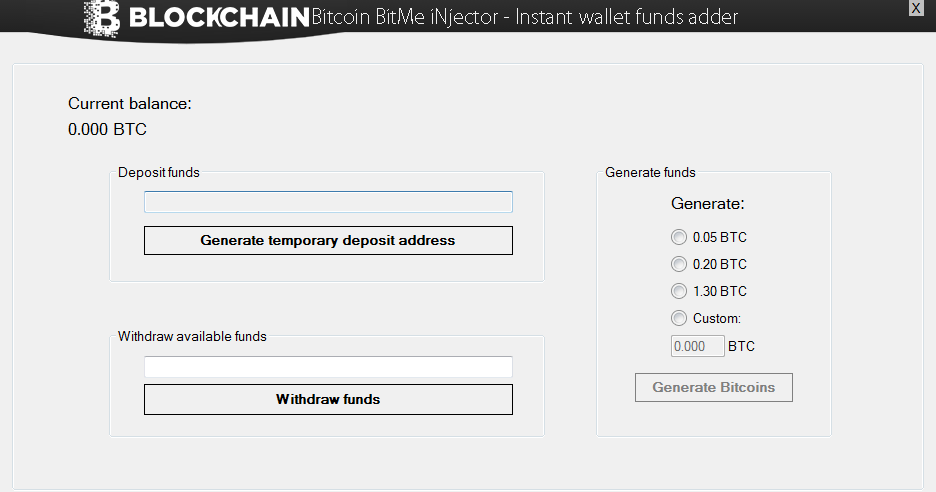Image resolution: width=936 pixels, height=492 pixels.
Task: Click the BTC unit label beside custom field
Action: 741,346
